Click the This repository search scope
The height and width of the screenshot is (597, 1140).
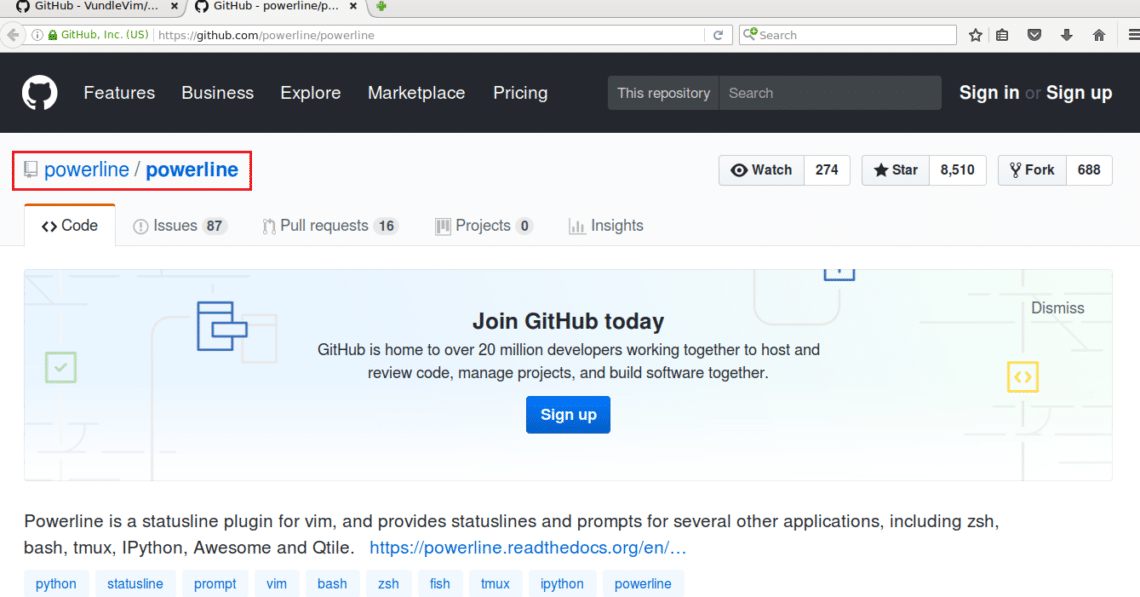coord(663,93)
